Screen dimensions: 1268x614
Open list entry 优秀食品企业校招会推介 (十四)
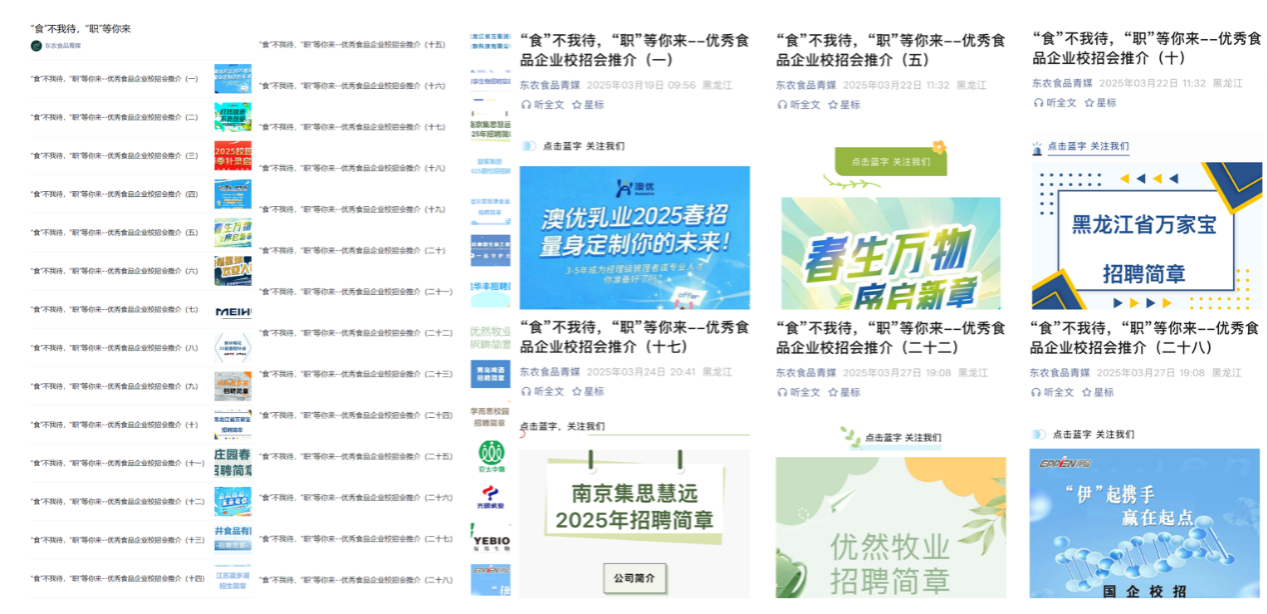[x=117, y=578]
